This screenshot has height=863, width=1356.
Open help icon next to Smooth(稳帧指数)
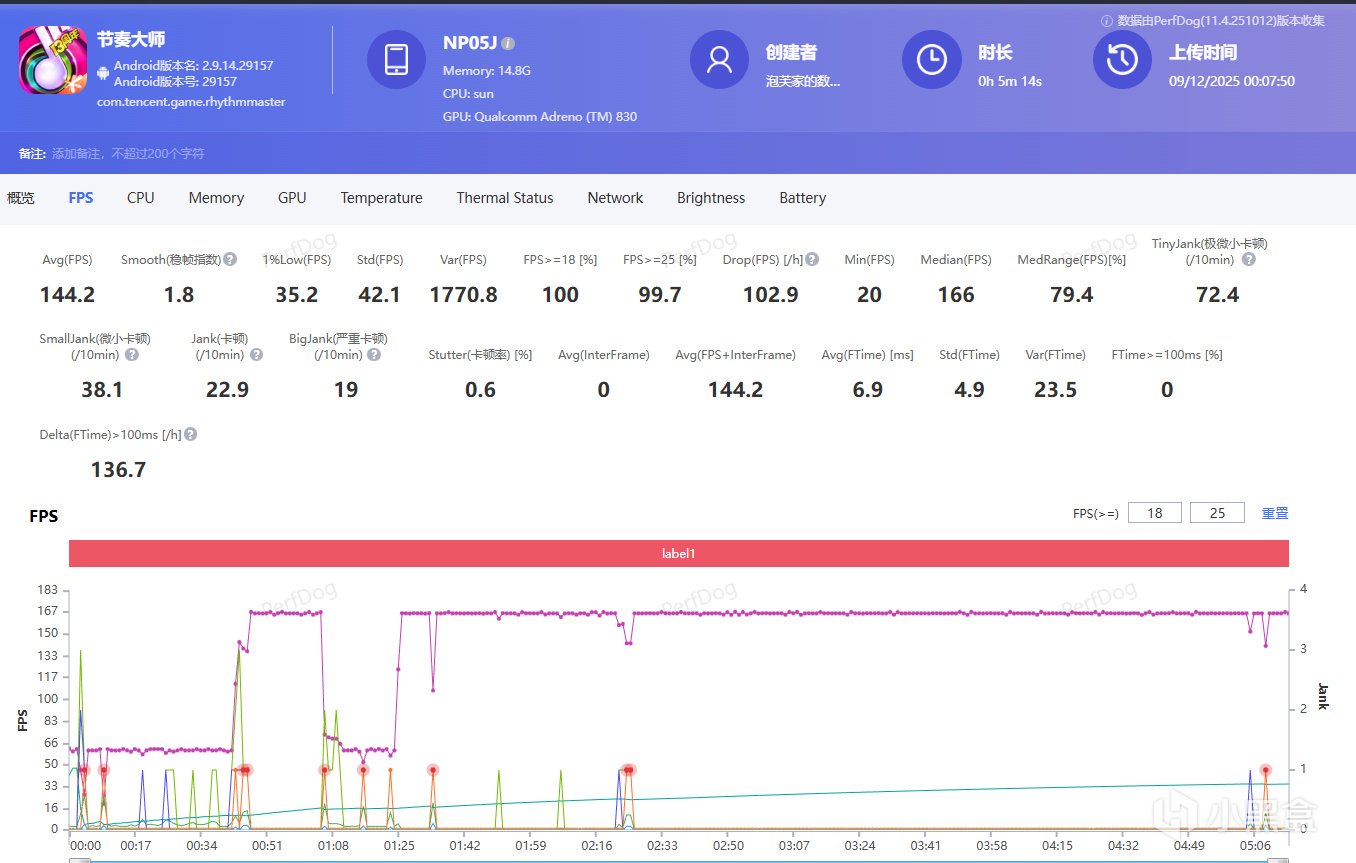coord(230,260)
